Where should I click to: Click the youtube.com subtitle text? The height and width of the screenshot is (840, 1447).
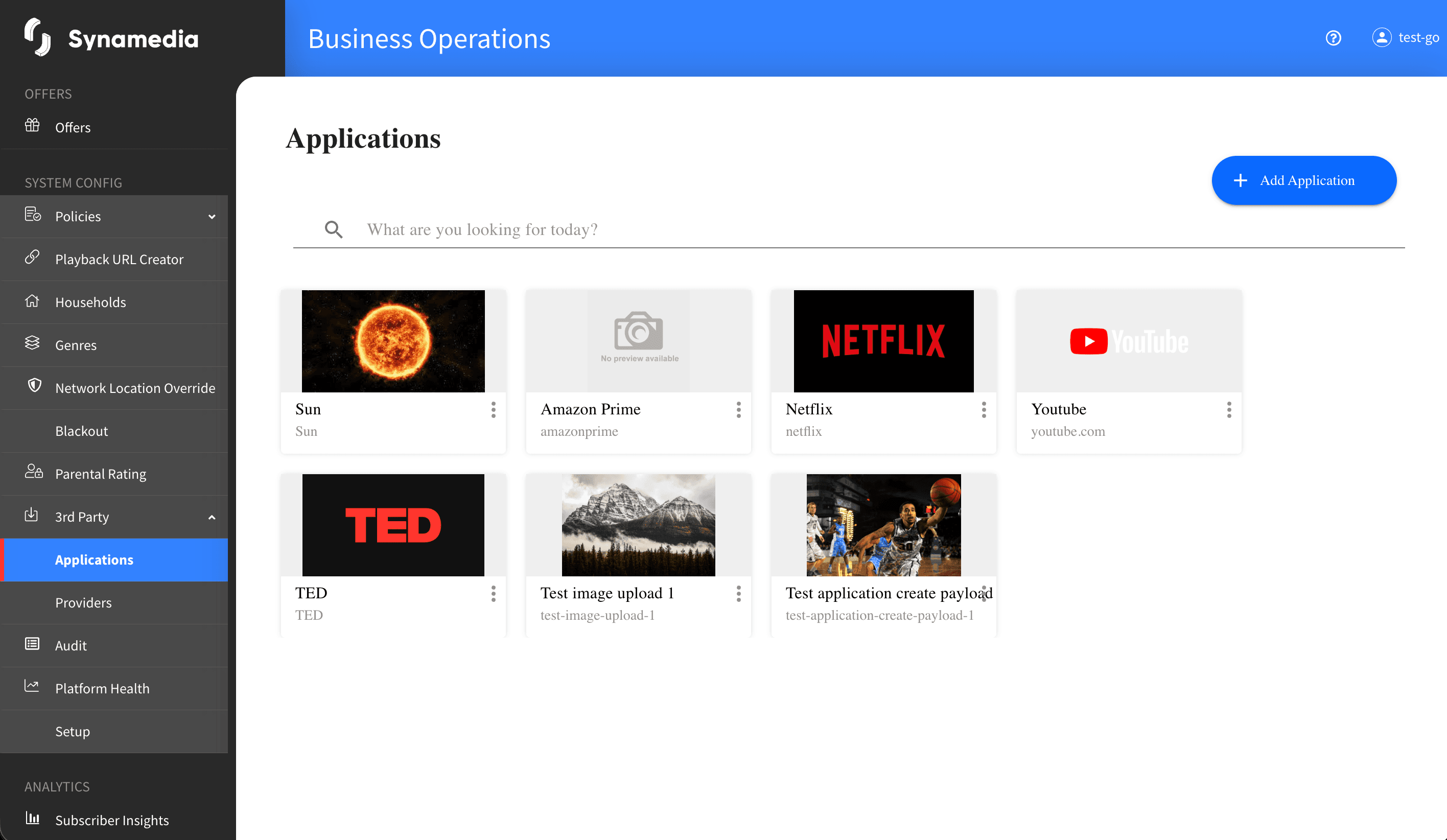(x=1068, y=431)
